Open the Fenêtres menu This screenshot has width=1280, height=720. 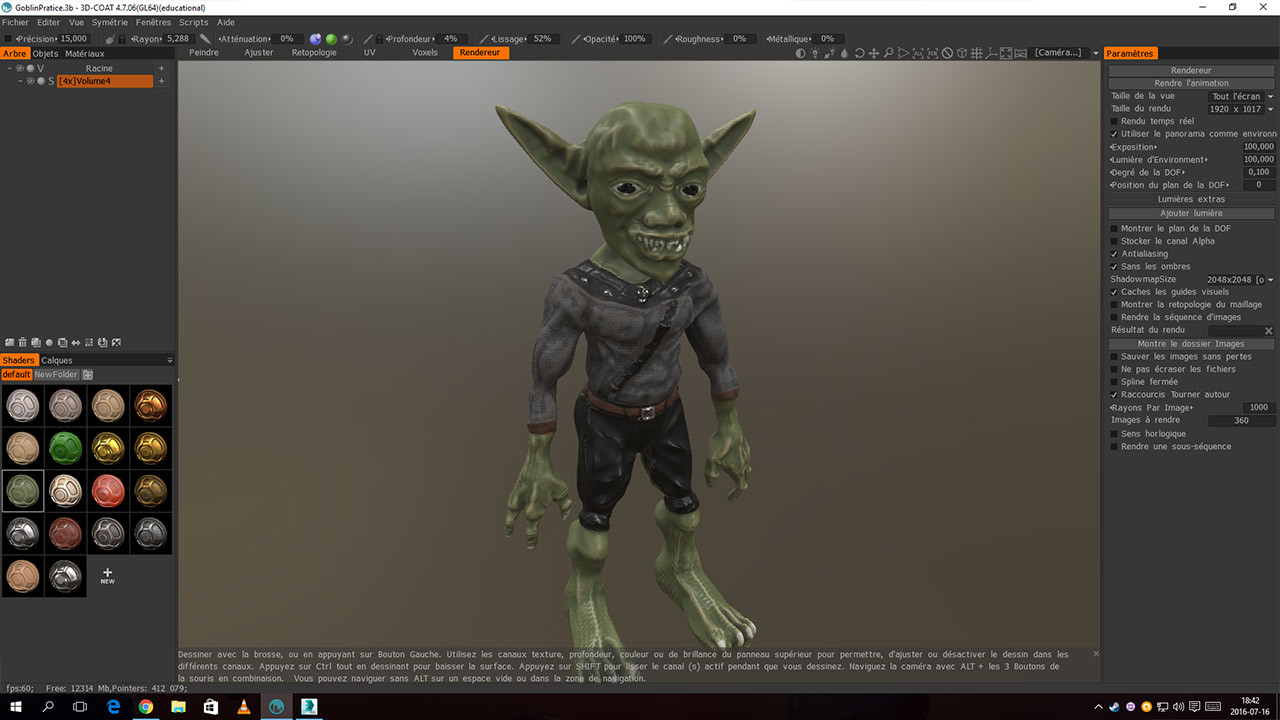[x=153, y=22]
